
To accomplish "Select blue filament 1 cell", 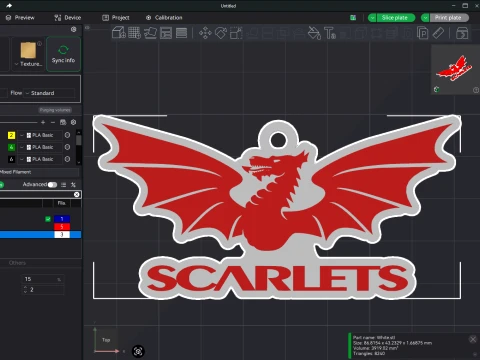I will point(62,219).
